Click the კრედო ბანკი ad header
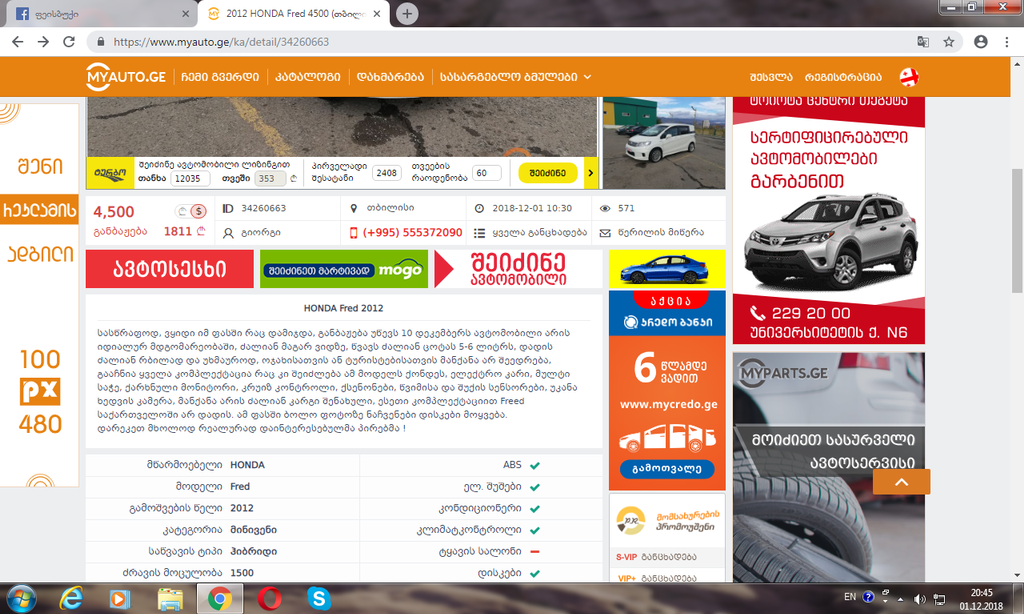The height and width of the screenshot is (614, 1024). click(667, 322)
